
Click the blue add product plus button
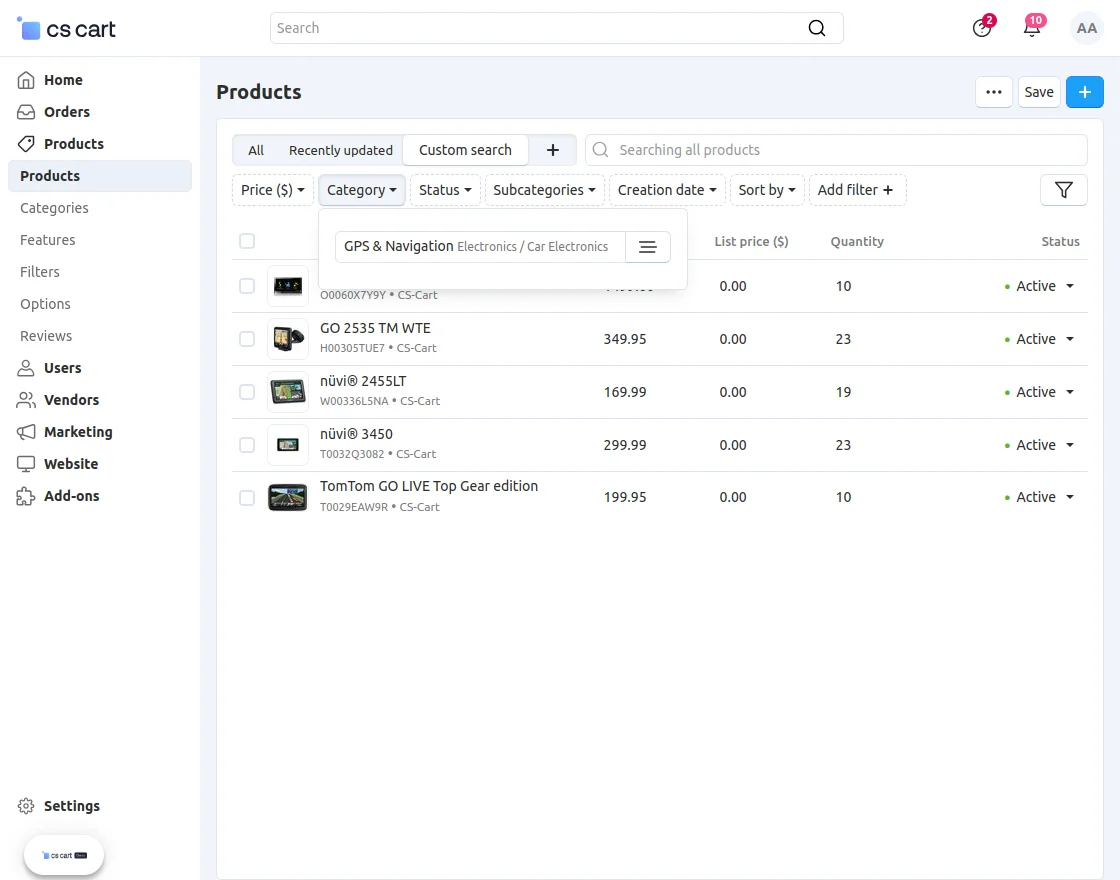click(1085, 92)
